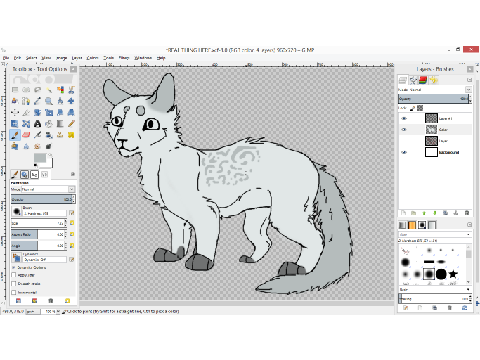Select the Move tool
The height and width of the screenshot is (360, 480).
(x=71, y=101)
